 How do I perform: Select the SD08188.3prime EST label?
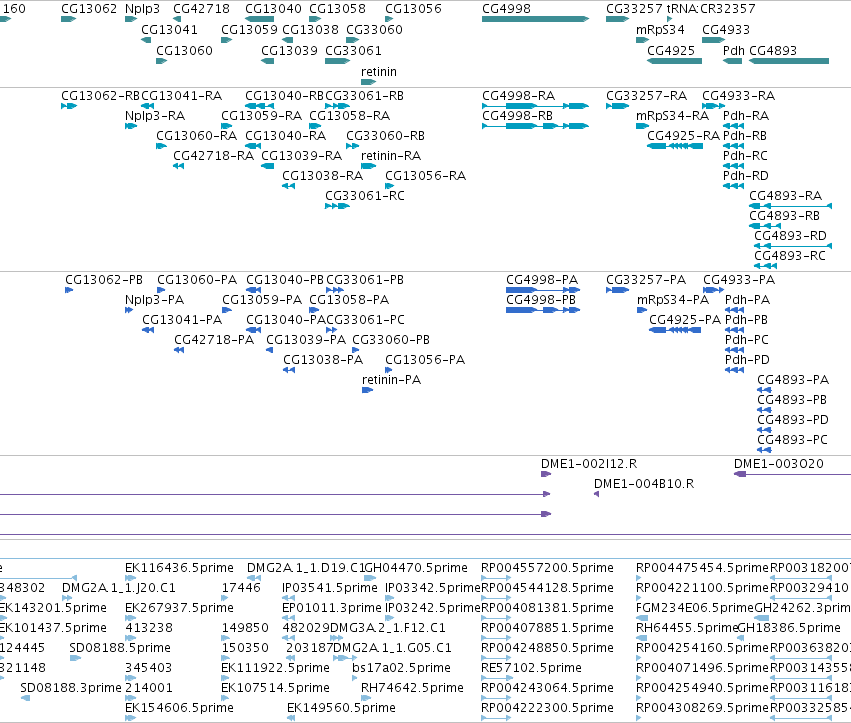click(71, 688)
